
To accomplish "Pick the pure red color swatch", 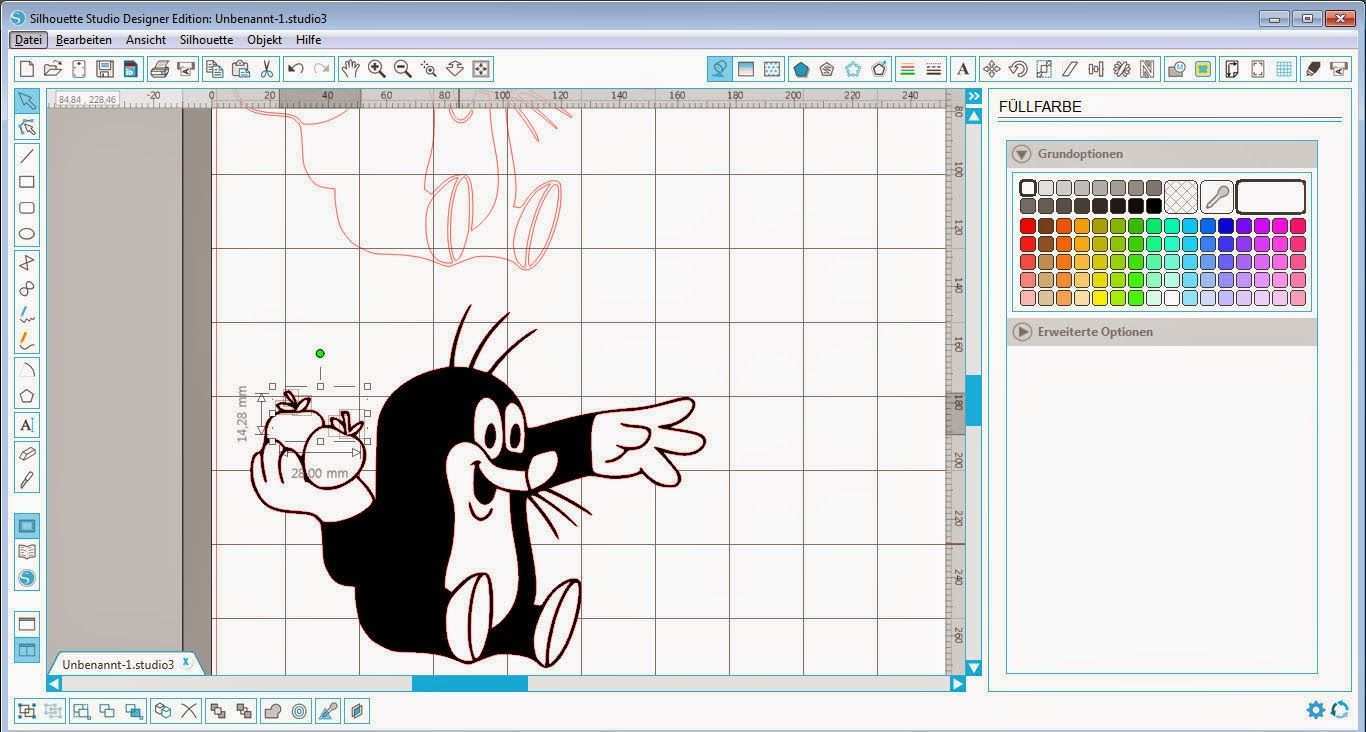I will (1028, 226).
